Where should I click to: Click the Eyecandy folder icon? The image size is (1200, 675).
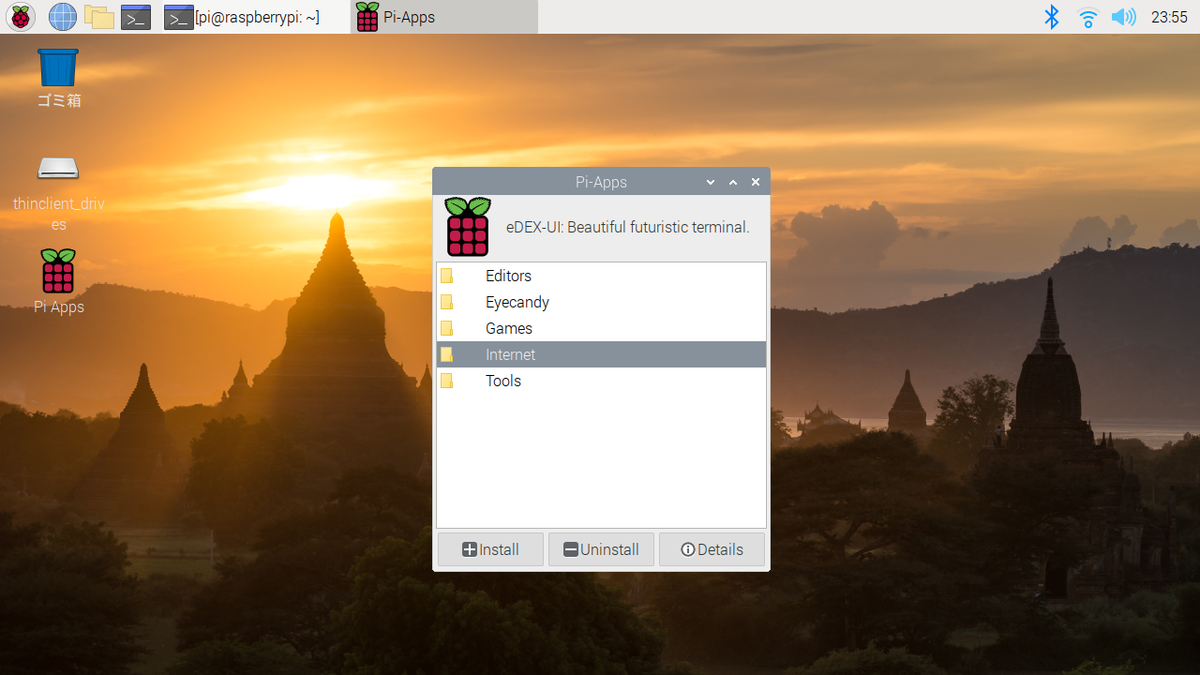coord(447,302)
